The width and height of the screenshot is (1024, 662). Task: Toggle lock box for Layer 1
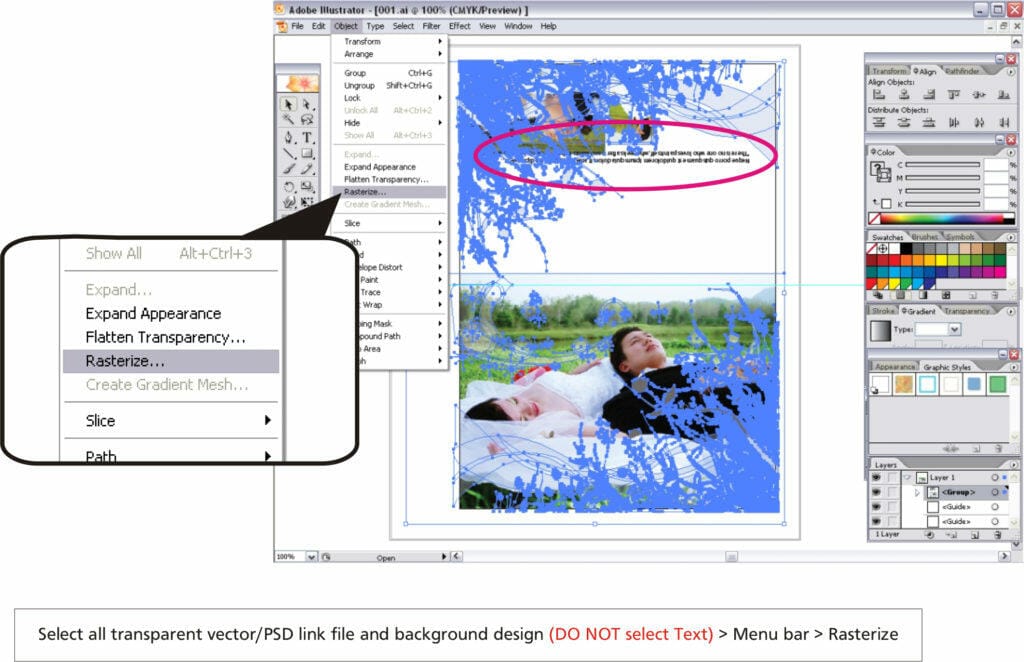coord(892,478)
